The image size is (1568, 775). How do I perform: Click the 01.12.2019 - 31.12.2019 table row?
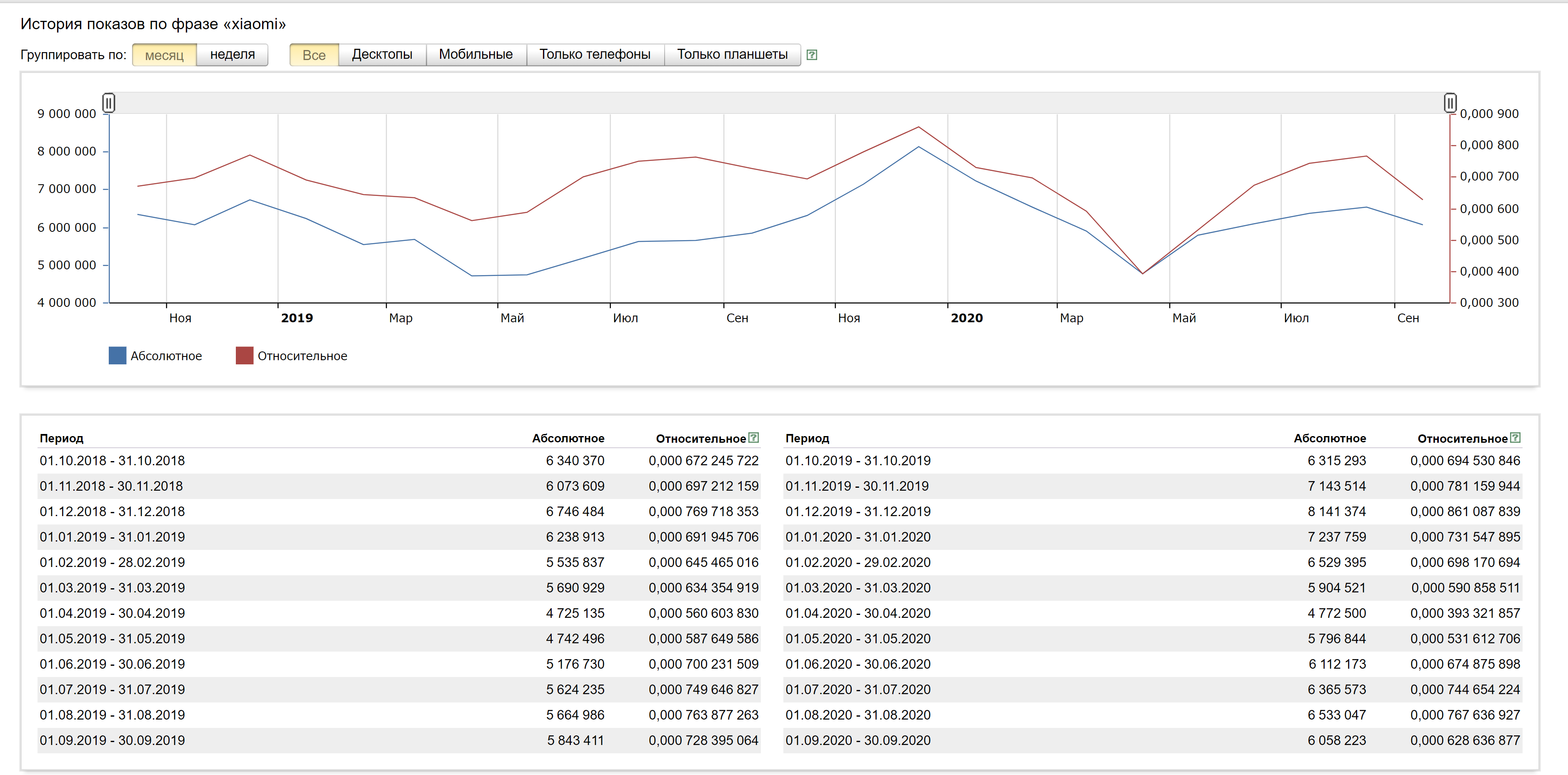tap(858, 512)
